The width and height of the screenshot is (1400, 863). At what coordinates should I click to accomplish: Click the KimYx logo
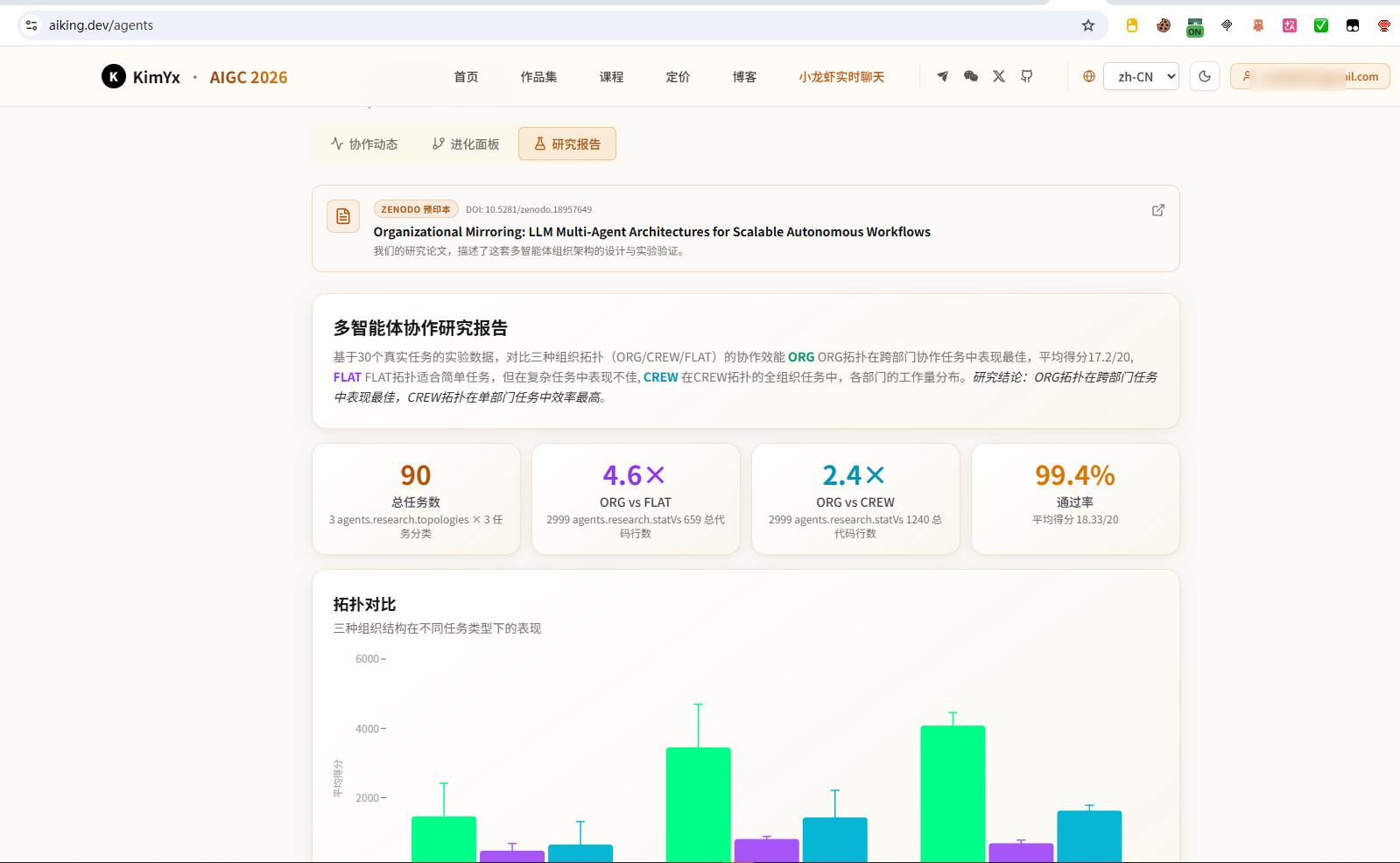(140, 77)
